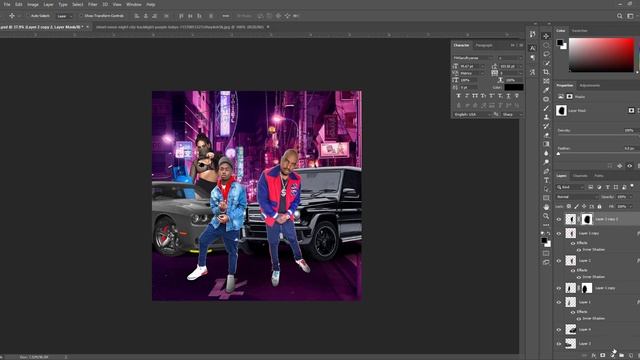Click the Lock all padlock icon

pos(600,207)
